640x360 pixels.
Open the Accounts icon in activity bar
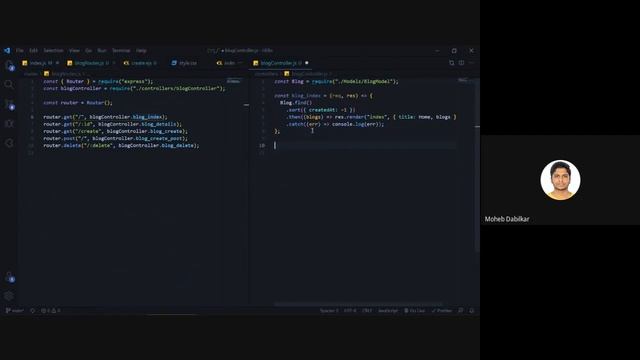click(9, 276)
